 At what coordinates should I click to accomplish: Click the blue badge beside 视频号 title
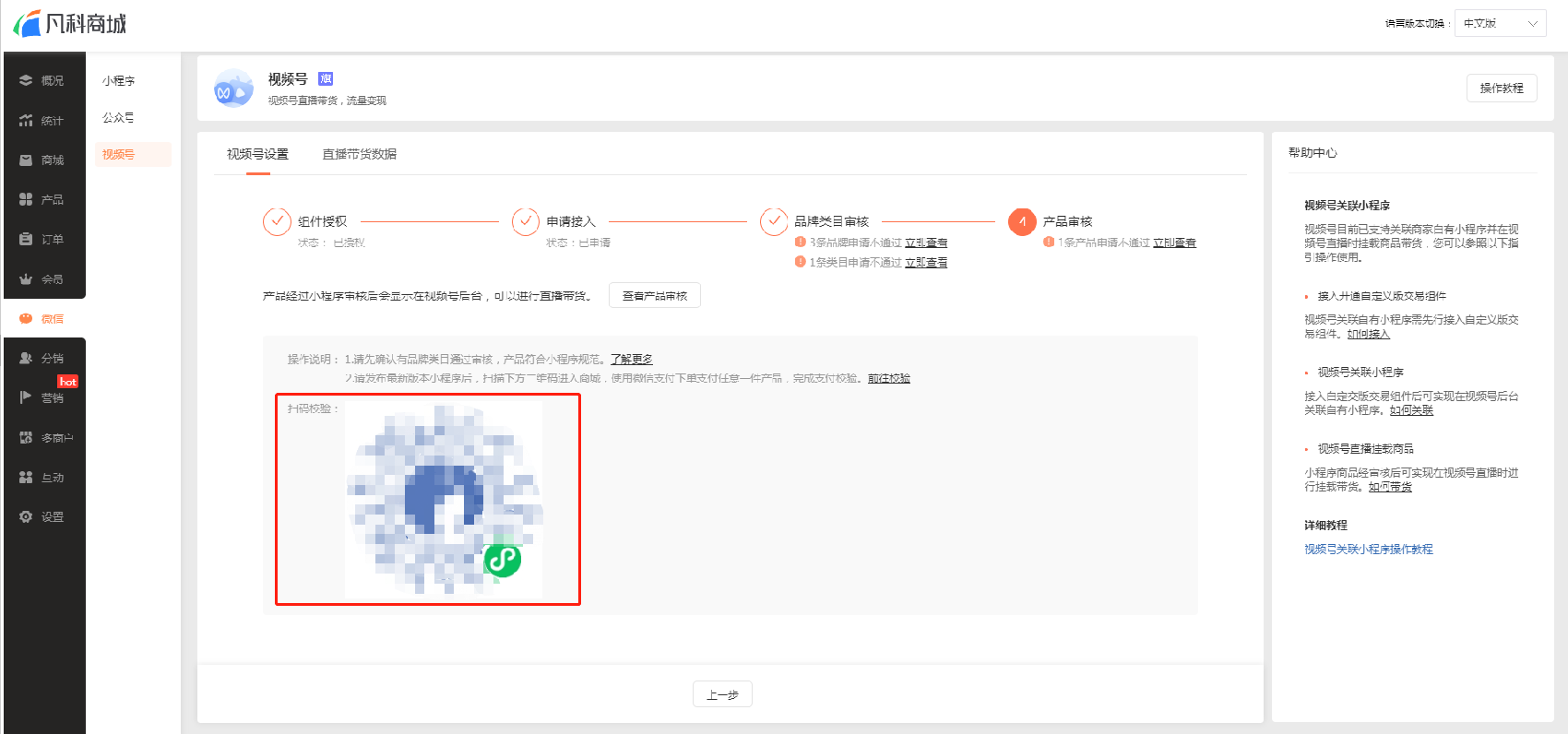pyautogui.click(x=326, y=78)
